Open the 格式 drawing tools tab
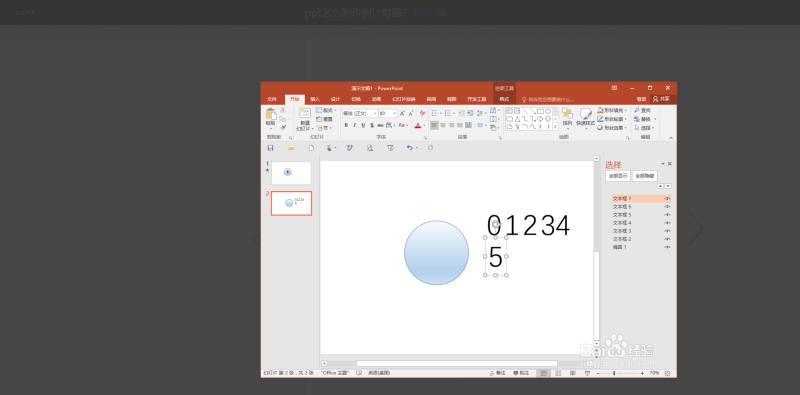This screenshot has height=395, width=800. 504,99
